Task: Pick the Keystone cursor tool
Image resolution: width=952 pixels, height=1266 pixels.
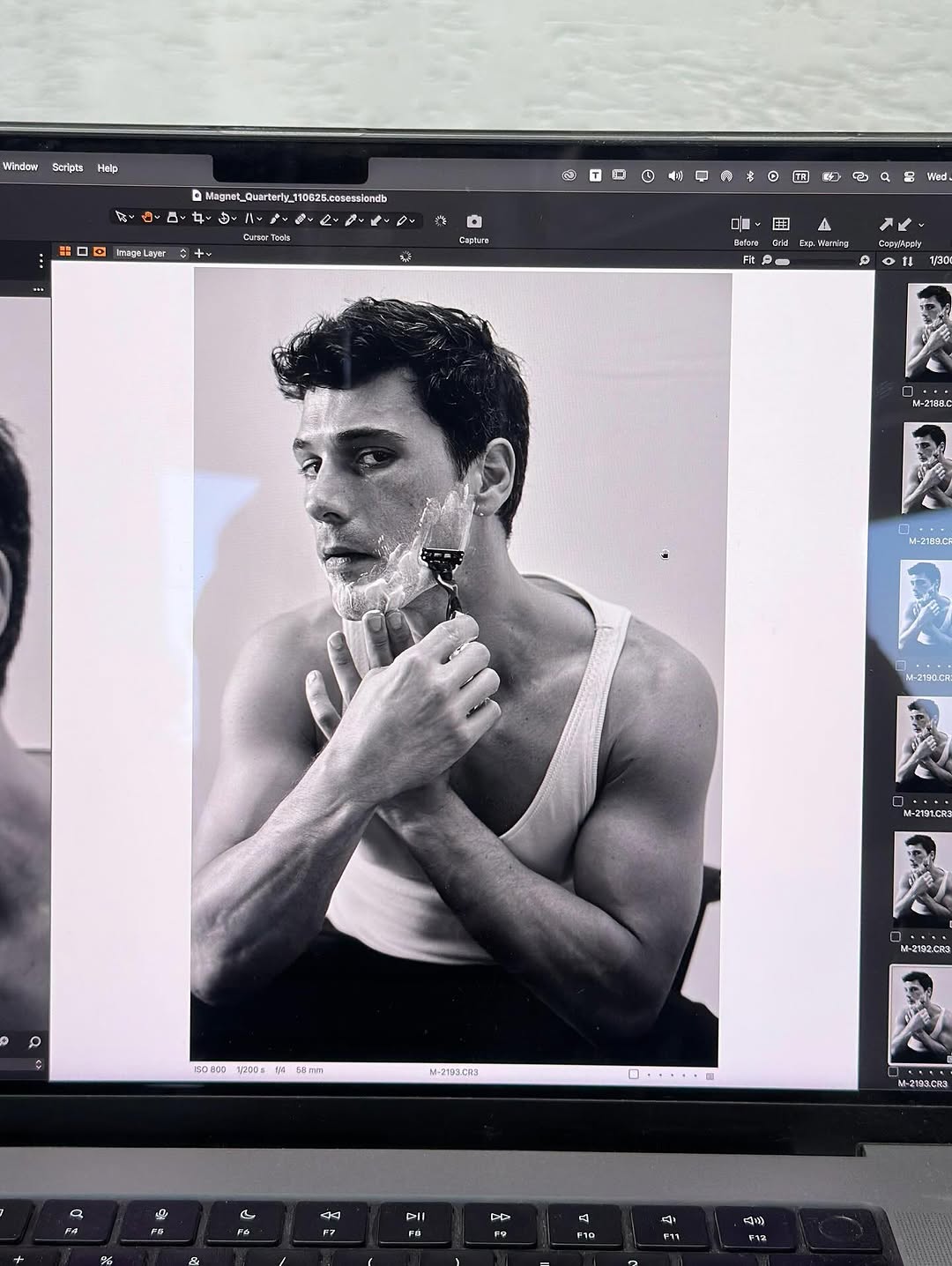Action: [x=249, y=219]
